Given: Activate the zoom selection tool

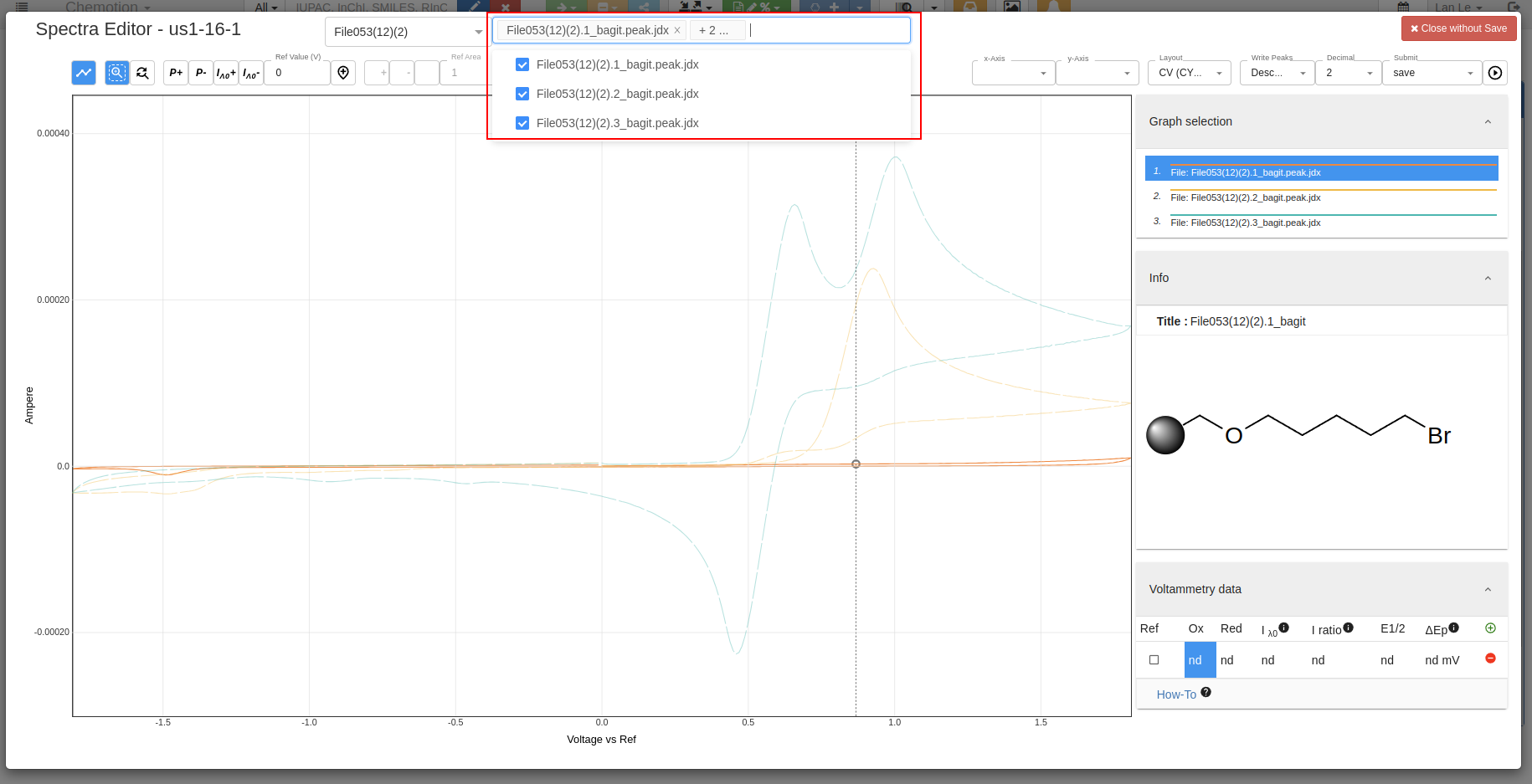Looking at the screenshot, I should tap(116, 73).
